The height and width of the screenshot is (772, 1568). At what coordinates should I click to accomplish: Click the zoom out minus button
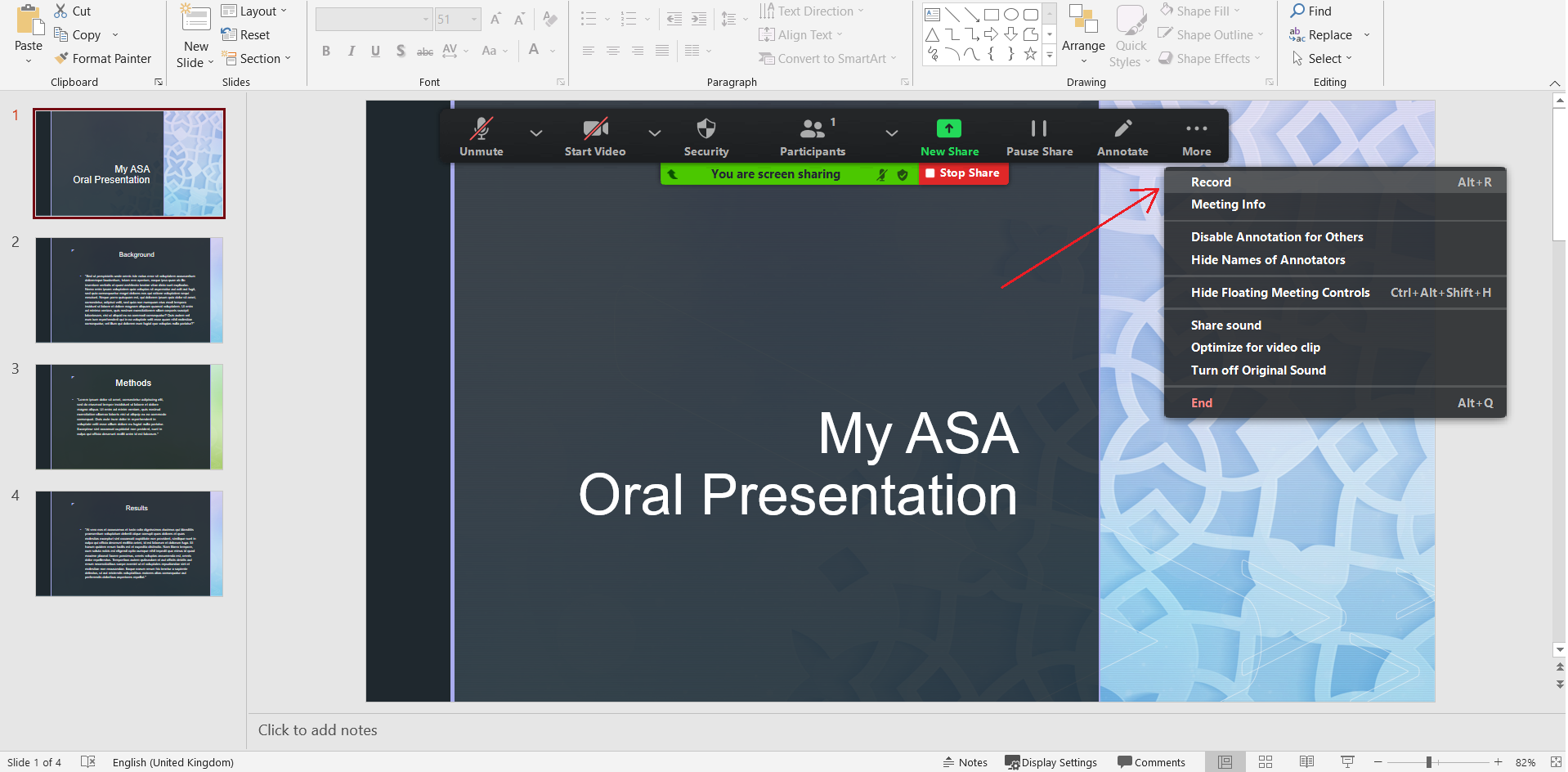pos(1378,762)
